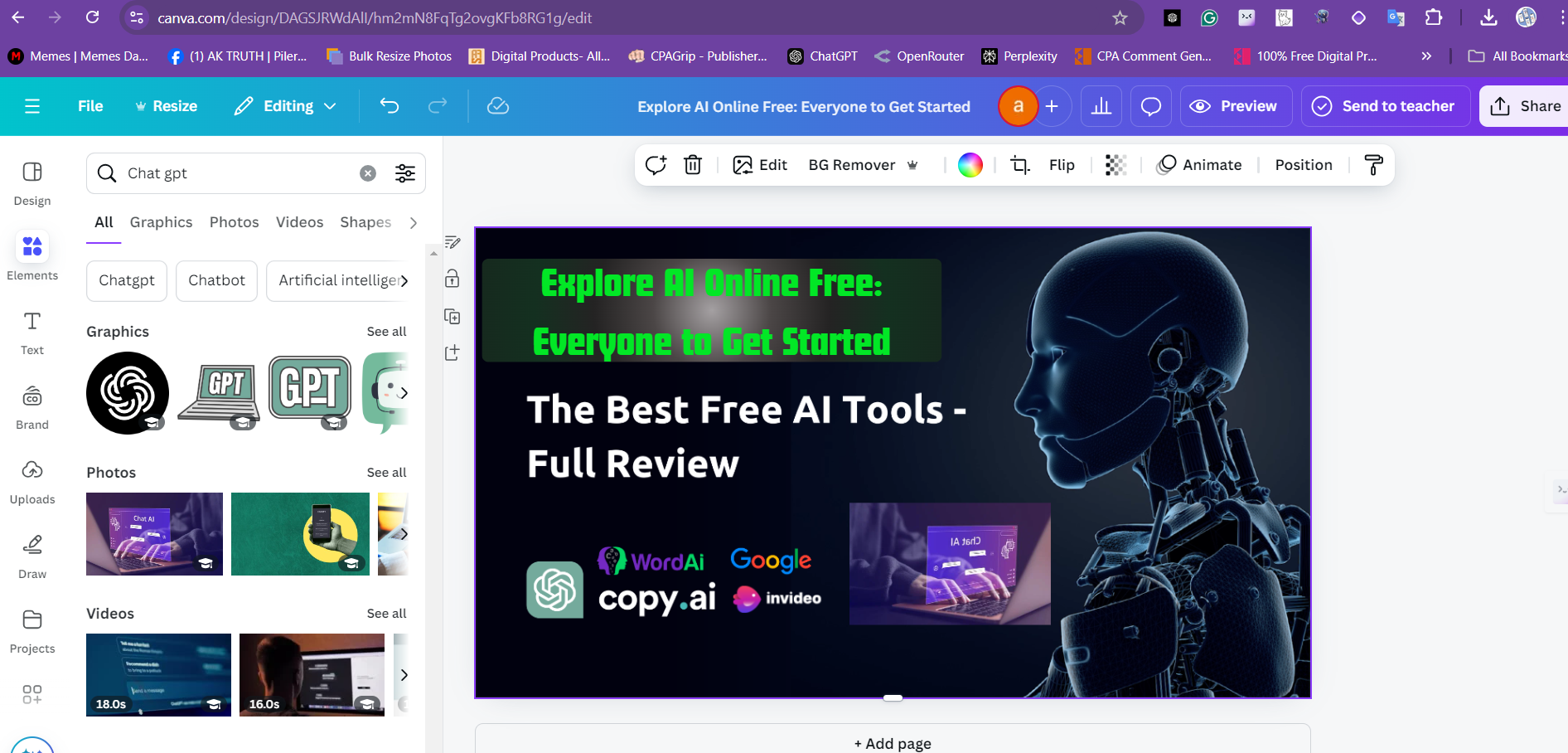Open page notes icon beside canvas
The image size is (1568, 753).
coord(452,242)
